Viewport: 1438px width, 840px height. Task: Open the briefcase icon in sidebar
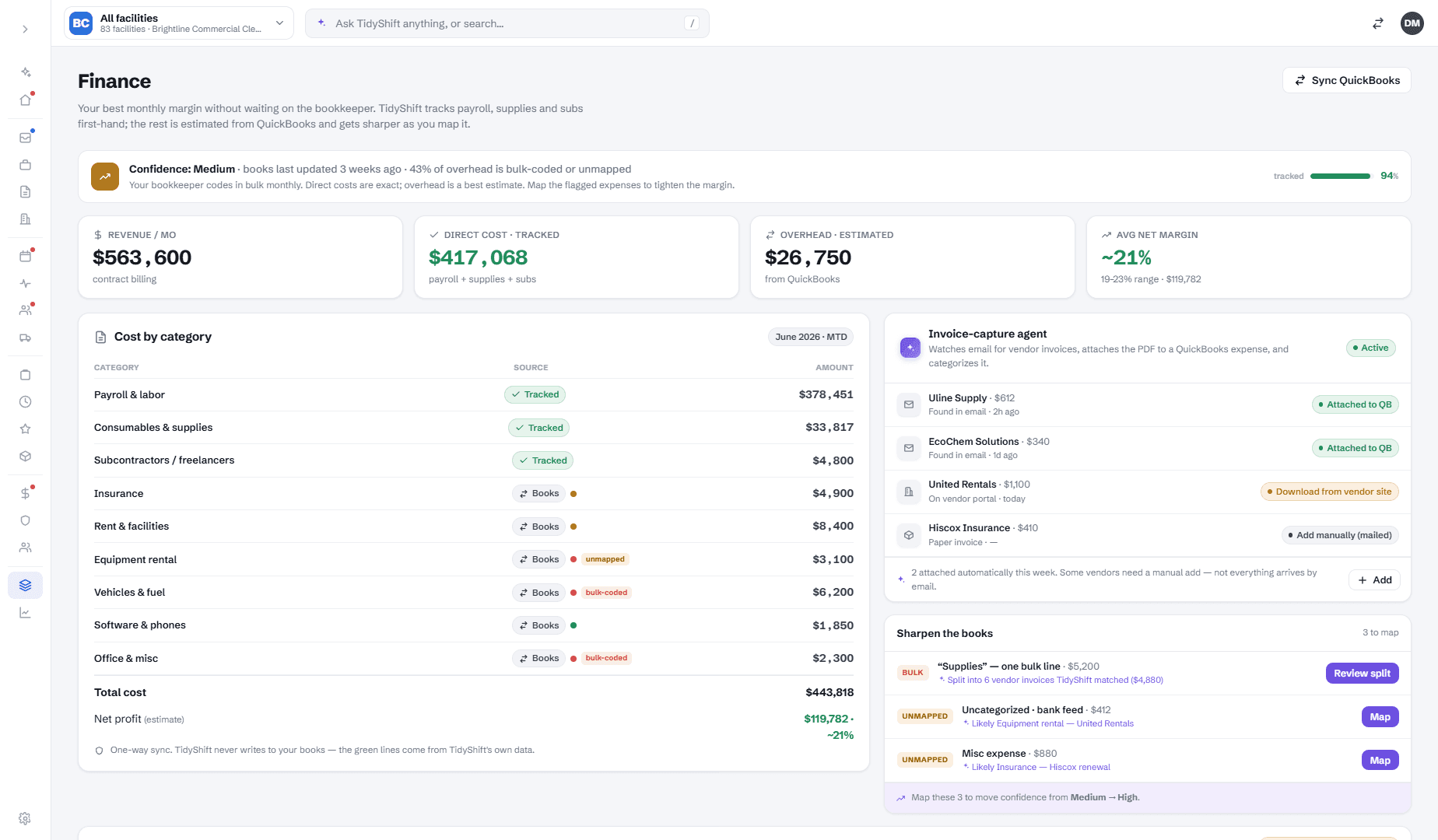coord(25,165)
